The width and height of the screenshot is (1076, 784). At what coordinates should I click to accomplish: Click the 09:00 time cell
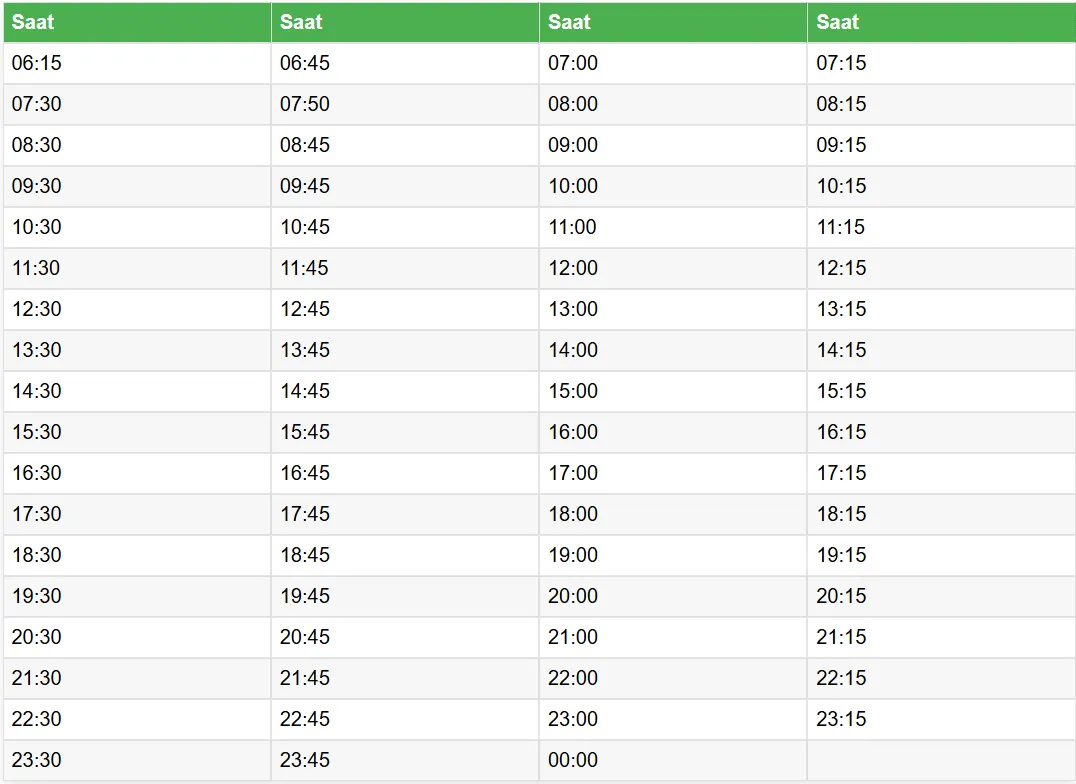coord(573,145)
